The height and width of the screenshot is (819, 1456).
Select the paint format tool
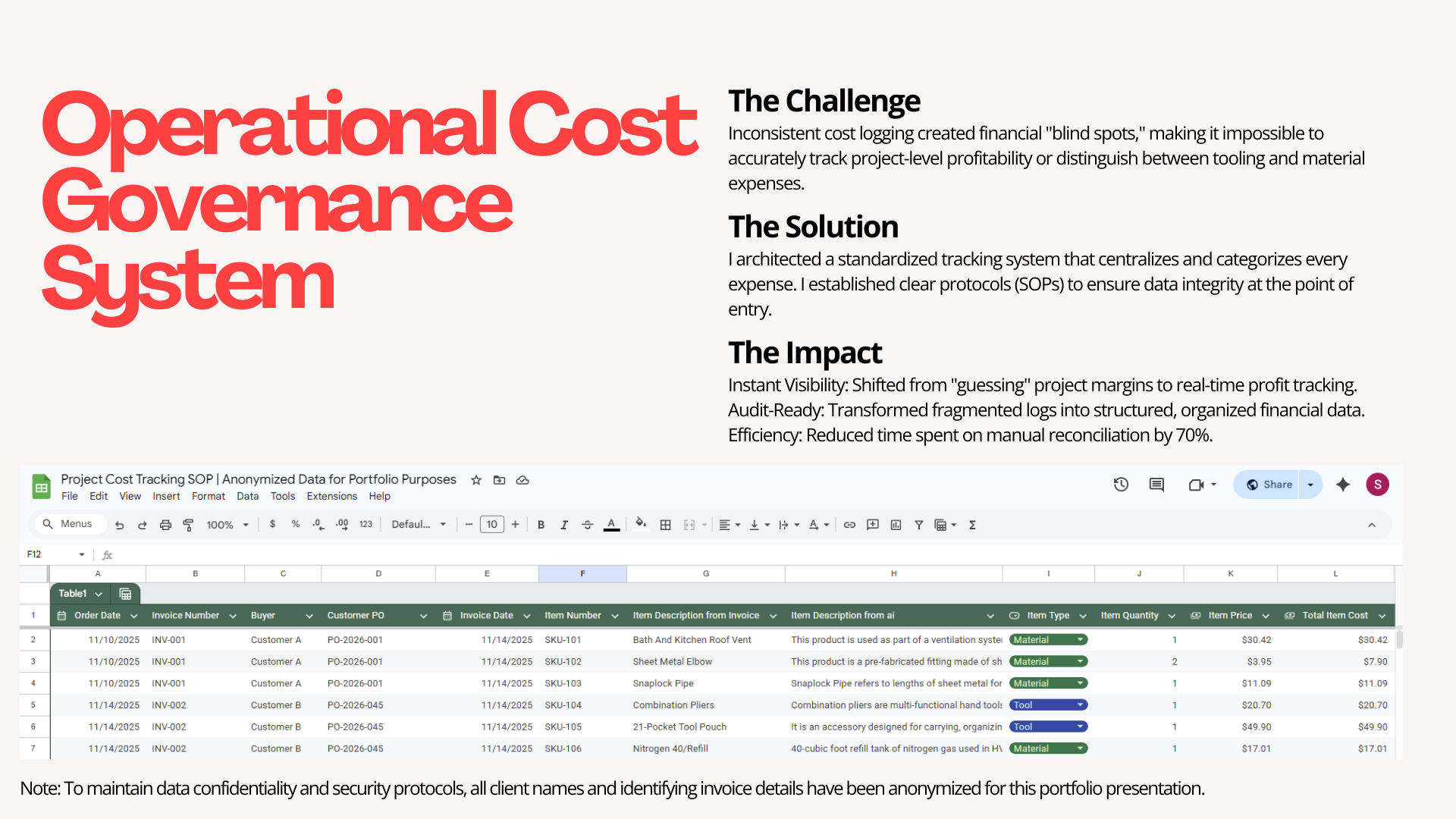click(188, 525)
